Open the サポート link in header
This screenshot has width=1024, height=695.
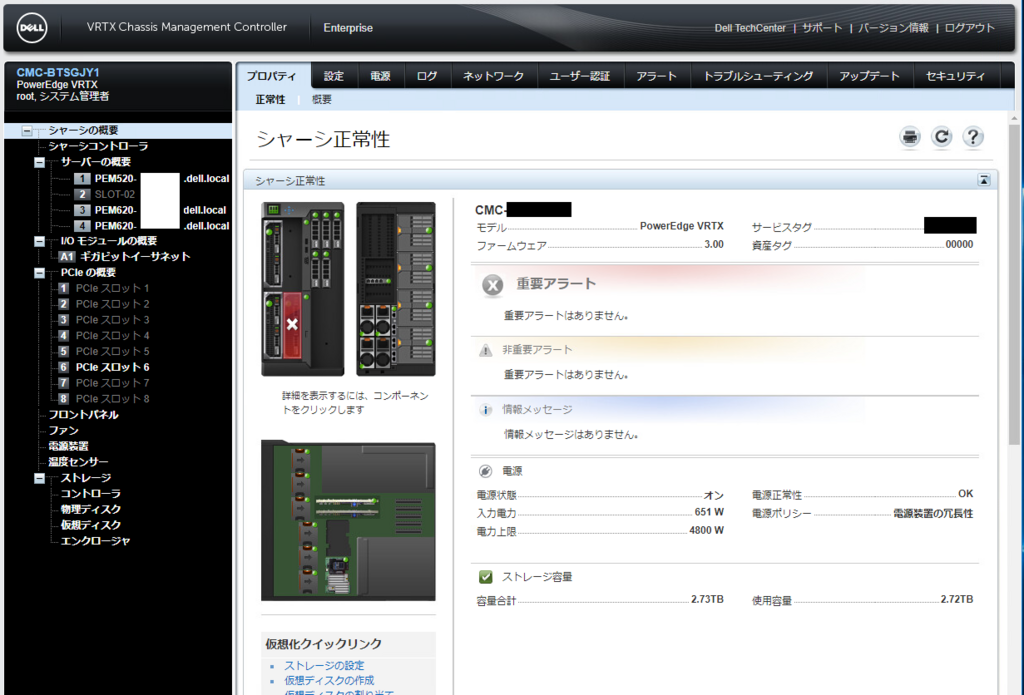pos(822,28)
